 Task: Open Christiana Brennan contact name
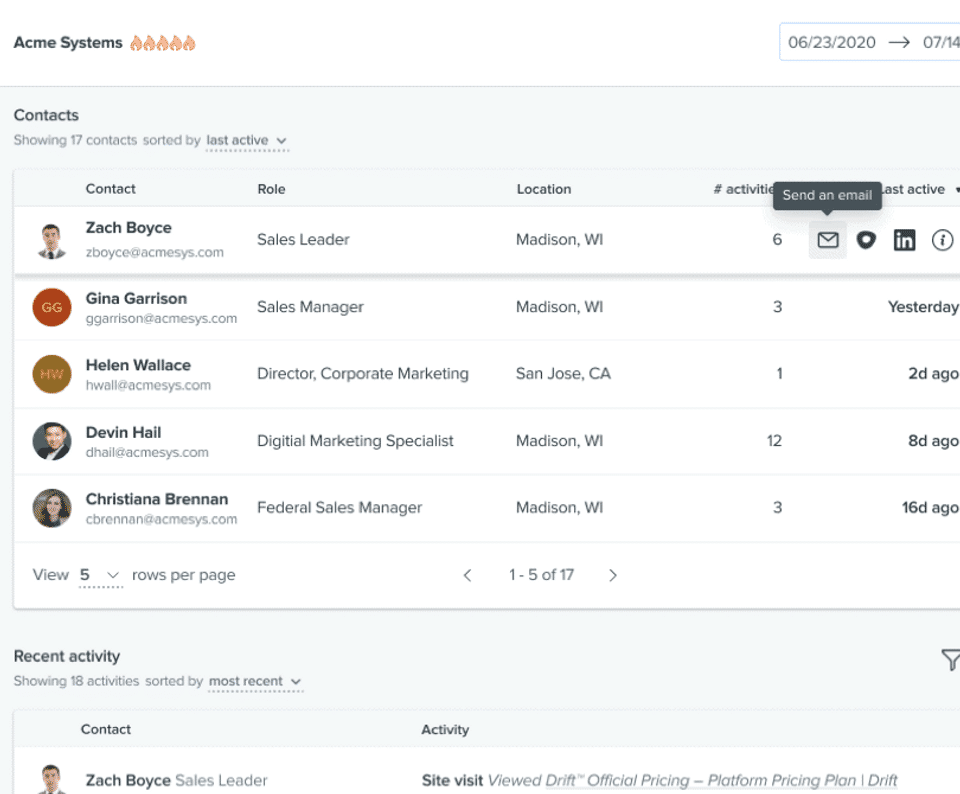coord(157,500)
